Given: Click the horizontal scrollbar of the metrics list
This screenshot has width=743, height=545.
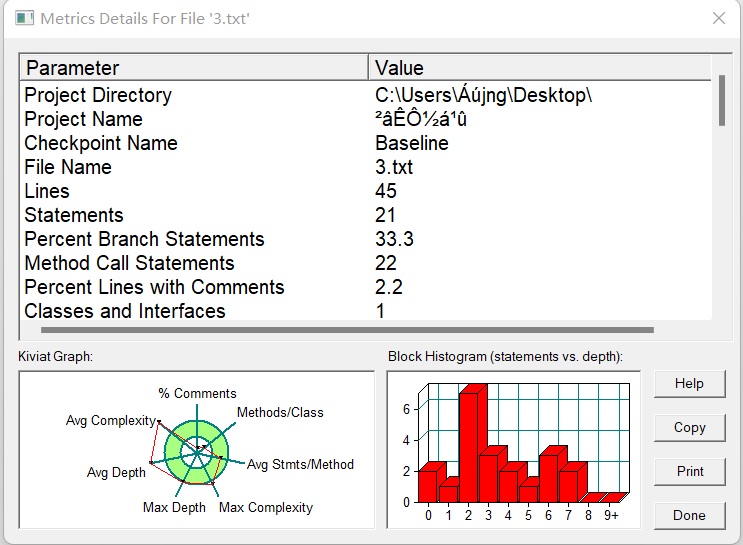Looking at the screenshot, I should 347,330.
